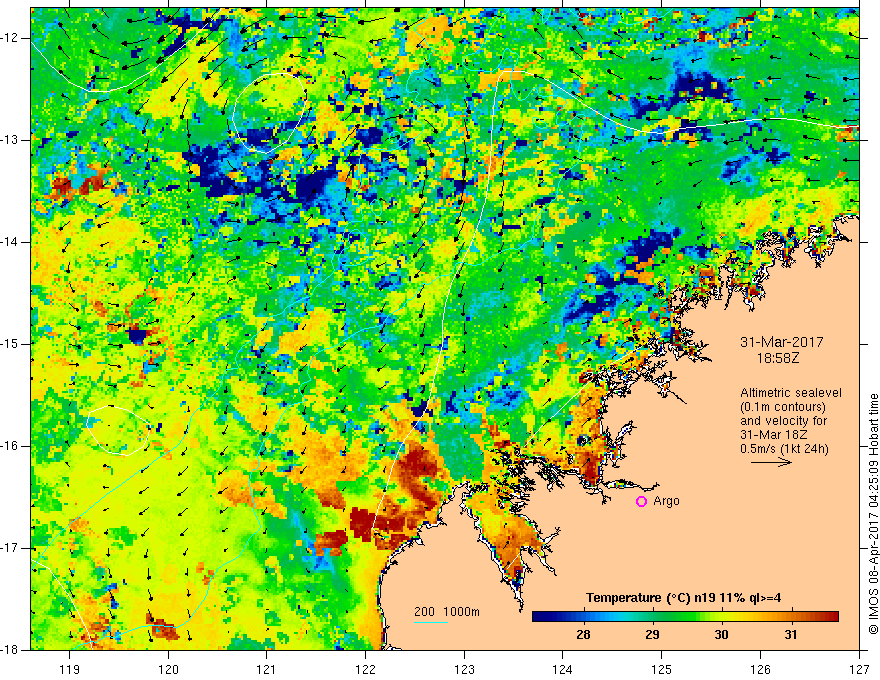Click the '31-Mar-2017' date text
The width and height of the screenshot is (880, 680).
coord(782,342)
